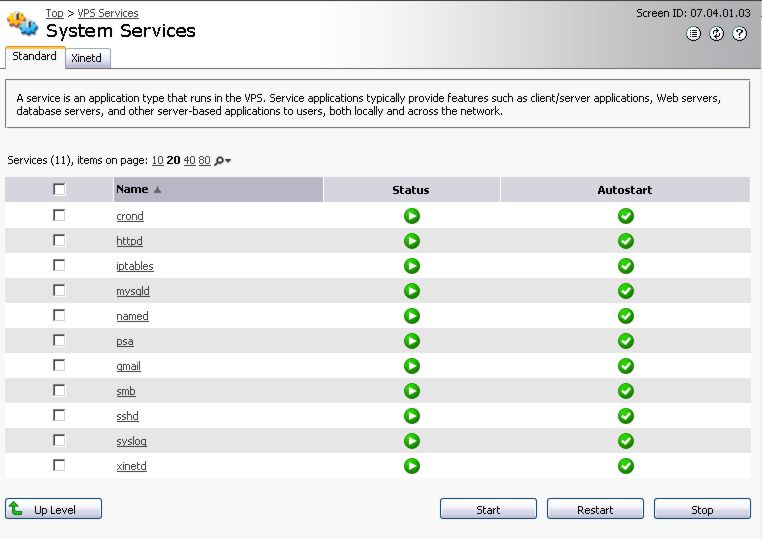The width and height of the screenshot is (762, 539).
Task: Click the smb running status icon
Action: [x=412, y=391]
